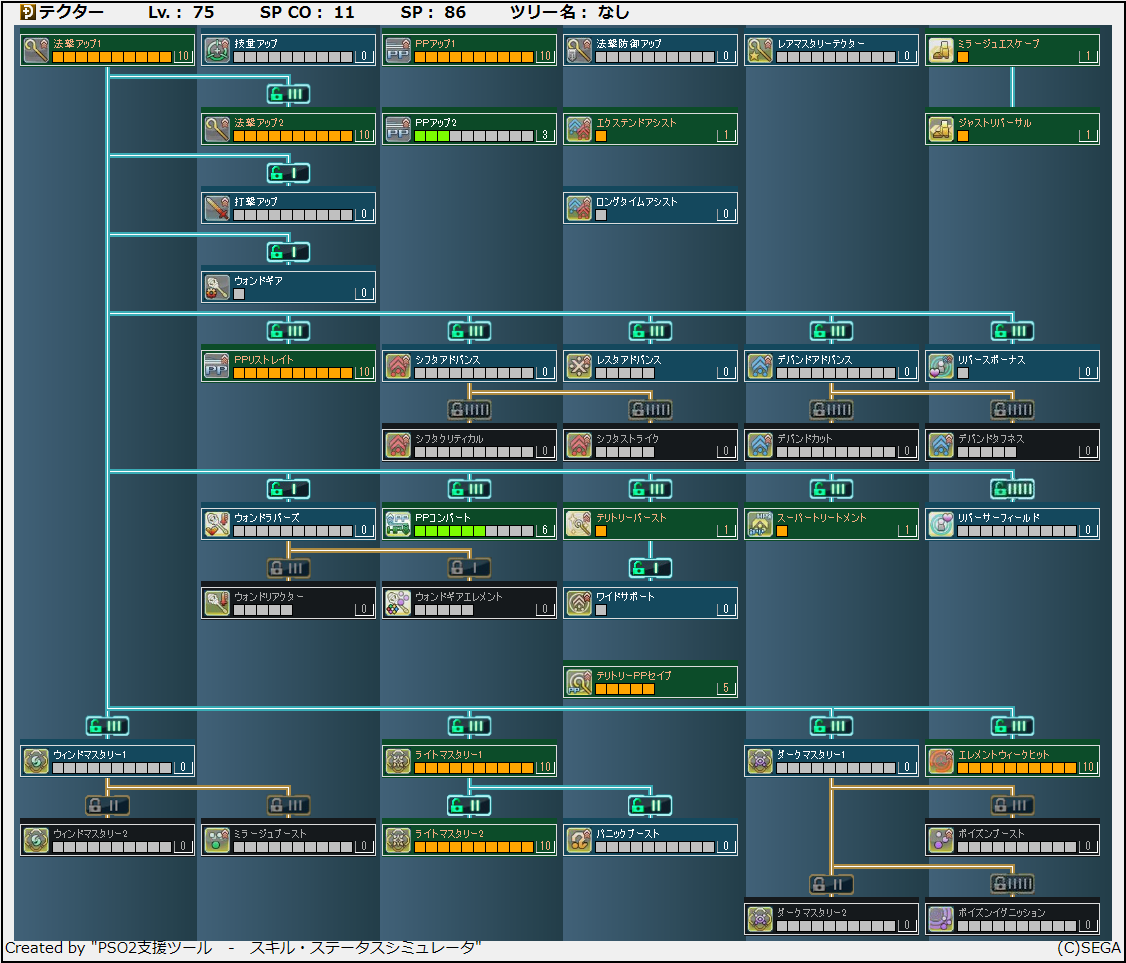
Task: Select the PPアップ2 skill icon
Action: pos(398,129)
